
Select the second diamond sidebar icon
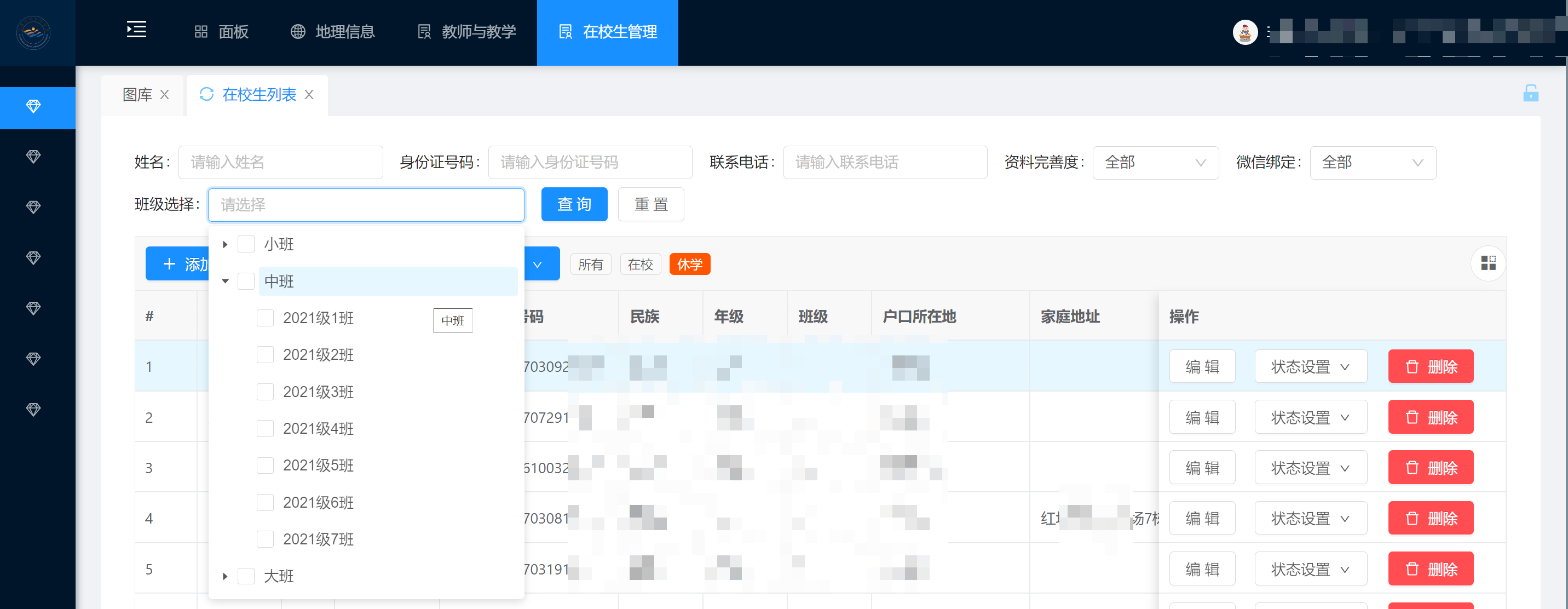coord(33,157)
